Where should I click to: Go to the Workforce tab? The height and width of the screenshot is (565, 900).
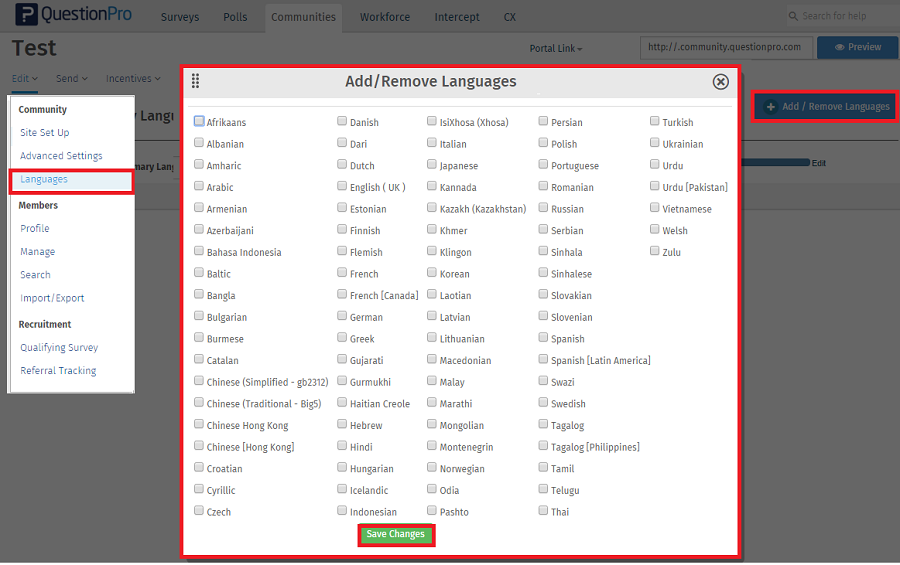385,17
